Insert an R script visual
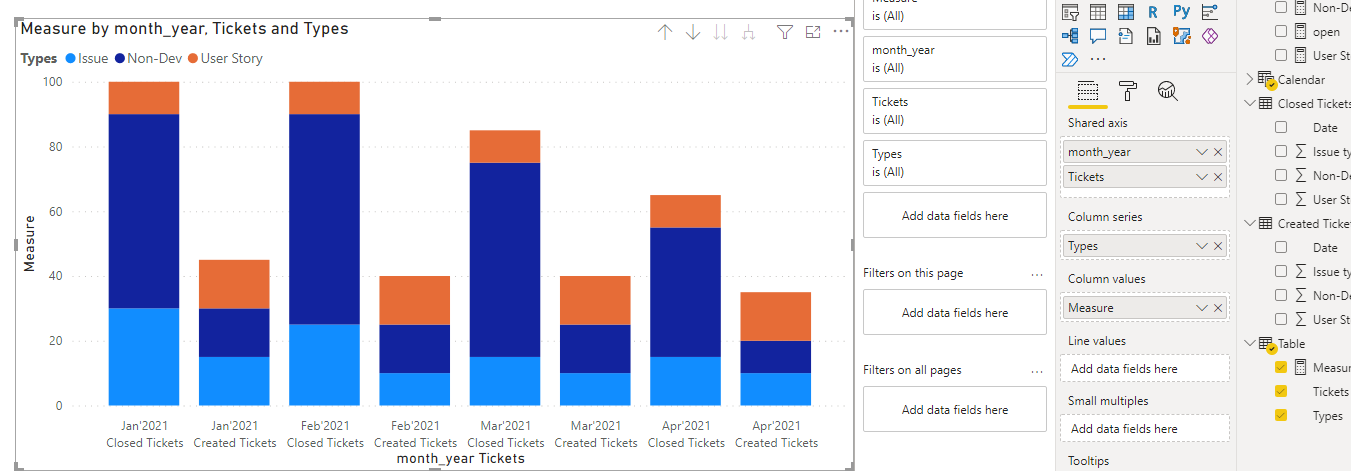 click(x=1153, y=13)
